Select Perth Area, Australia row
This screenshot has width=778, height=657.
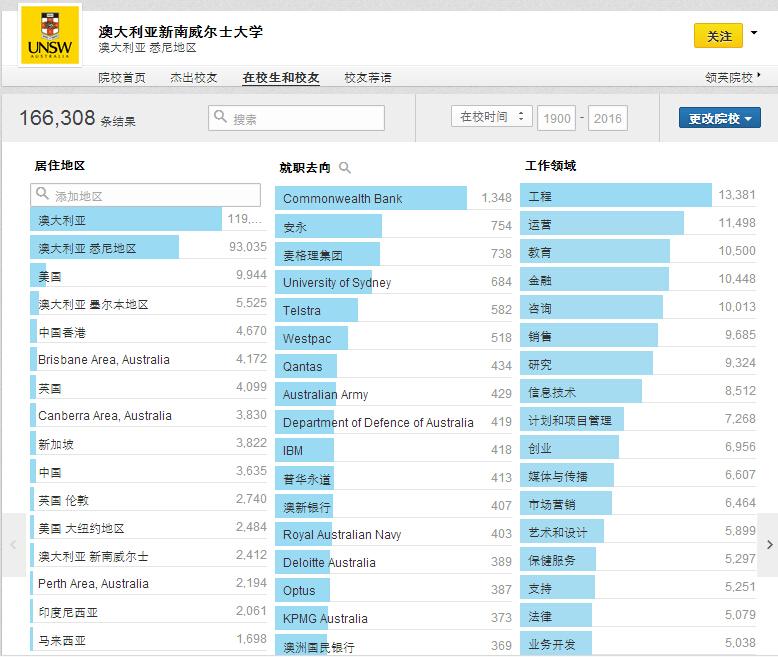point(148,584)
